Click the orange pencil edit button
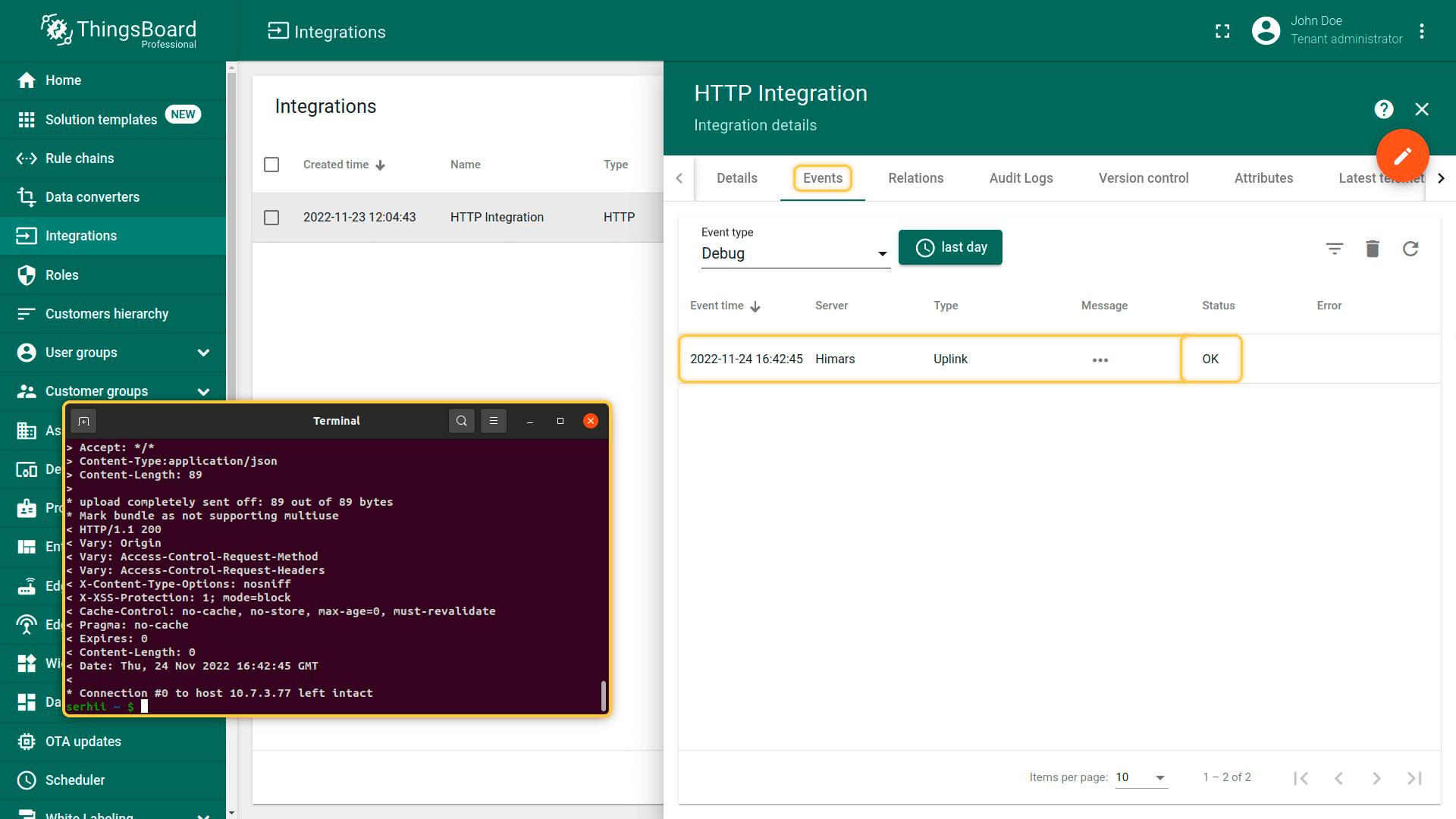This screenshot has width=1456, height=819. (1402, 155)
